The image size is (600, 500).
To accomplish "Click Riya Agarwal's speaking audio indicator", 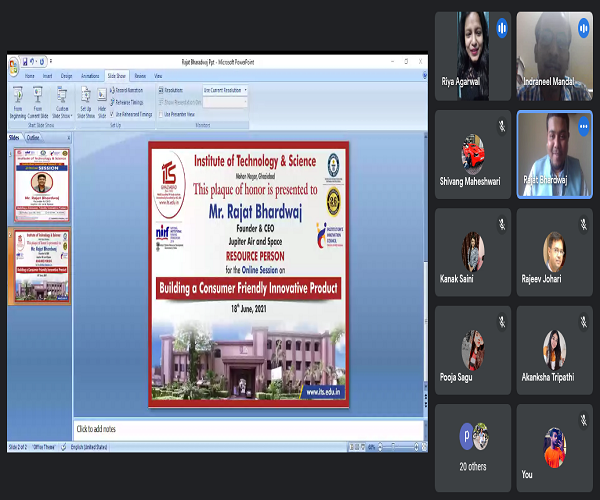I will pyautogui.click(x=502, y=28).
